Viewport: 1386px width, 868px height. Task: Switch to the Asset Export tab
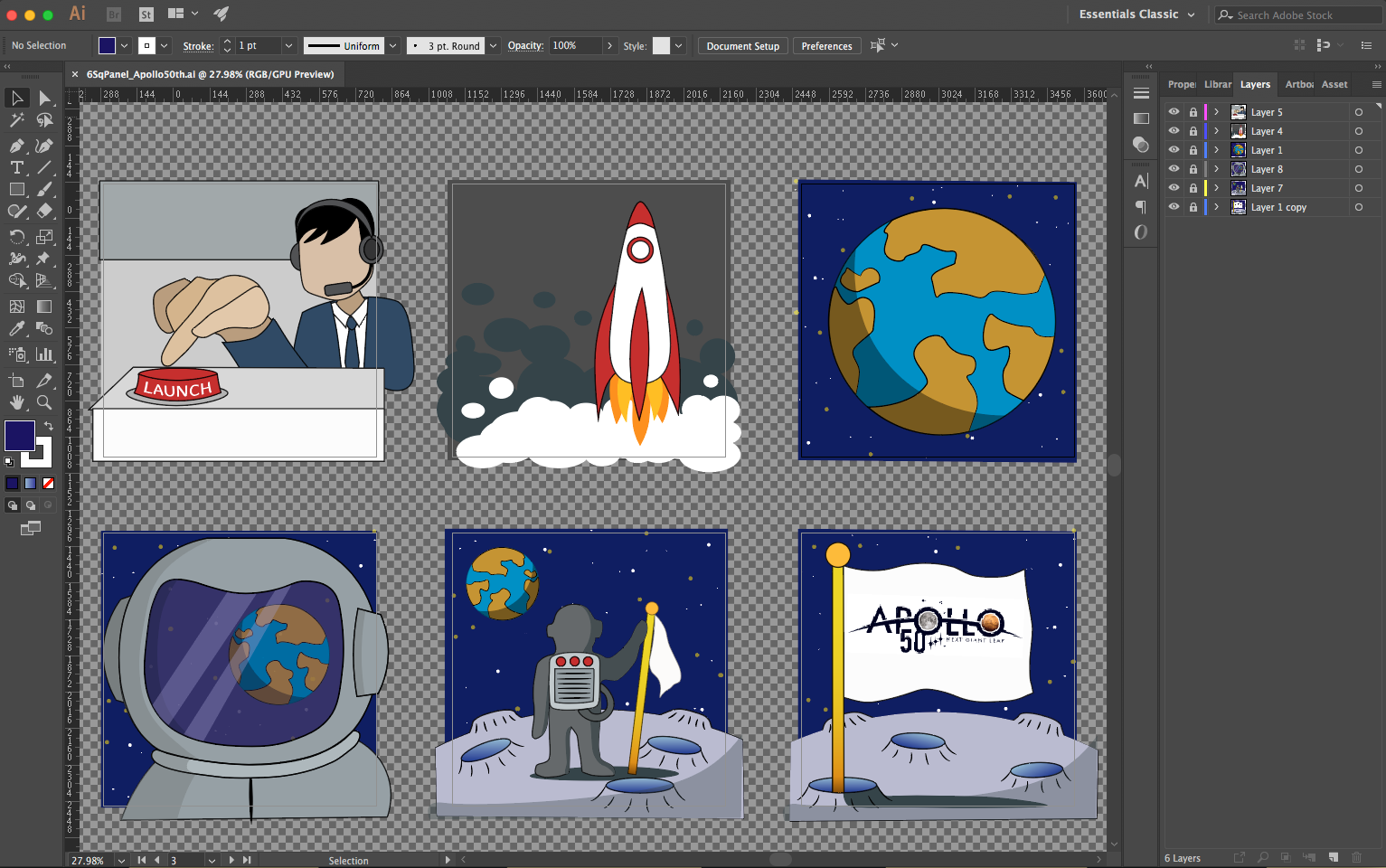tap(1334, 84)
